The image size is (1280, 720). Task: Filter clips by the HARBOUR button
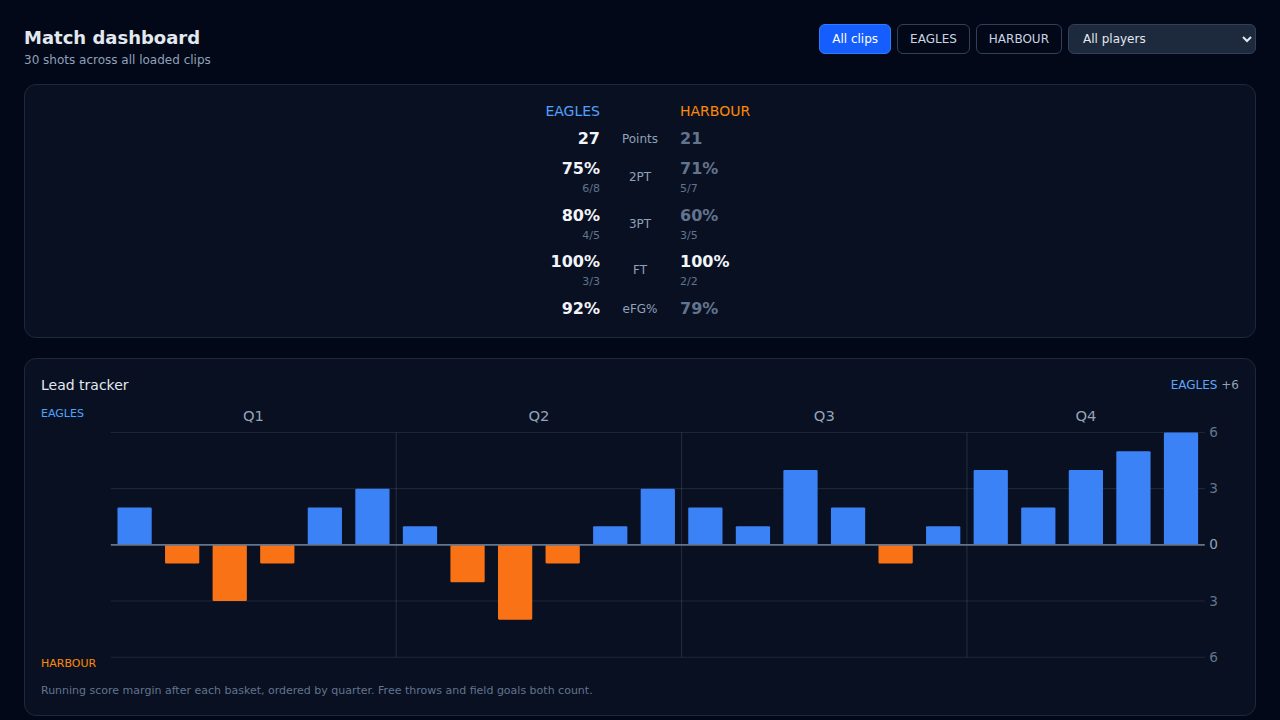(x=1019, y=39)
